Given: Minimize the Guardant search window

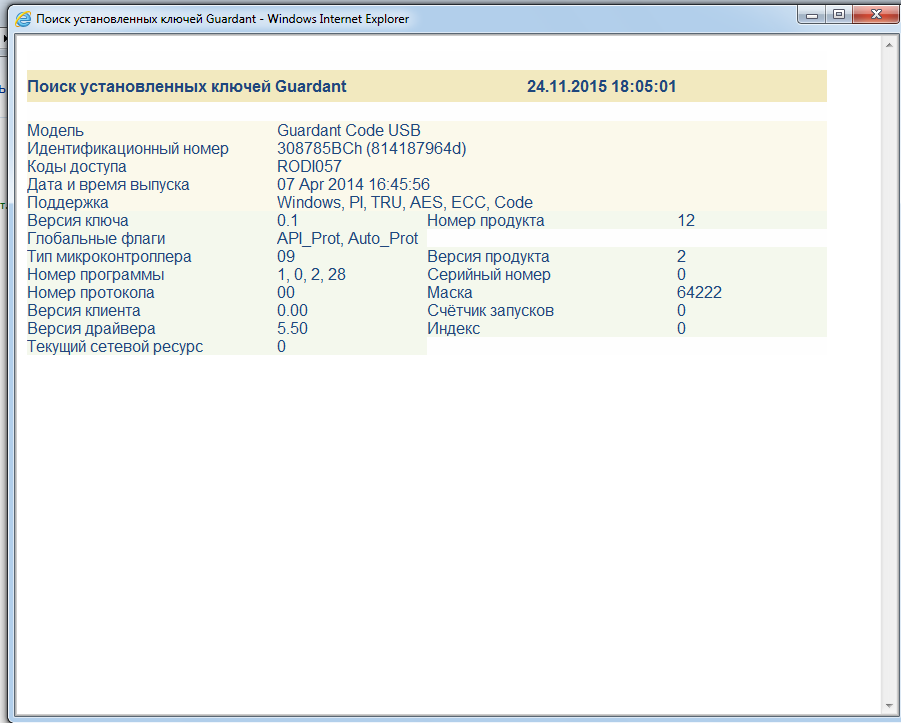Looking at the screenshot, I should (812, 15).
